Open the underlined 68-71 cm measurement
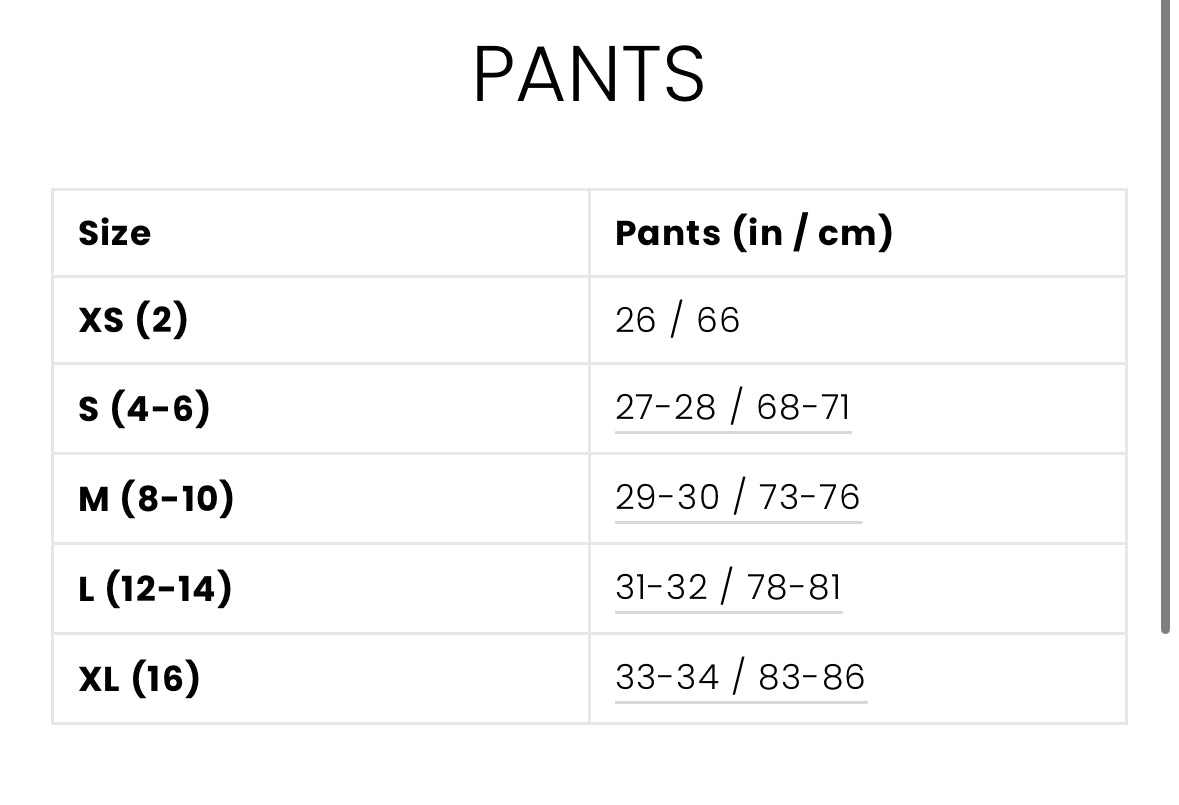This screenshot has width=1179, height=805. [x=803, y=408]
